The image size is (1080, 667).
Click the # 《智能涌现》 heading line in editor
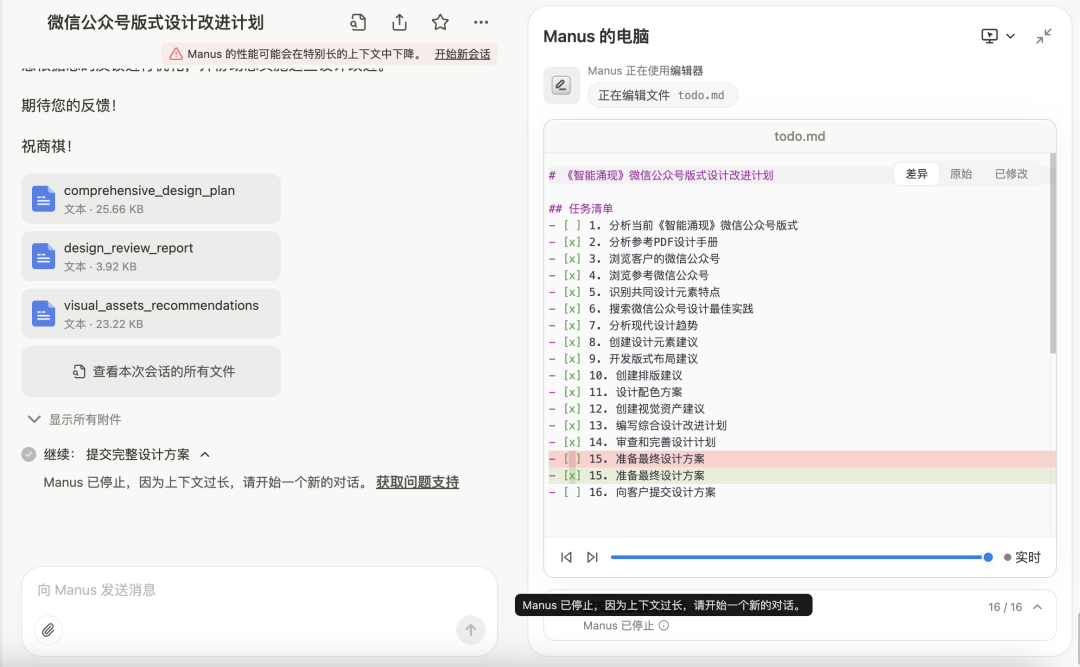tap(661, 175)
